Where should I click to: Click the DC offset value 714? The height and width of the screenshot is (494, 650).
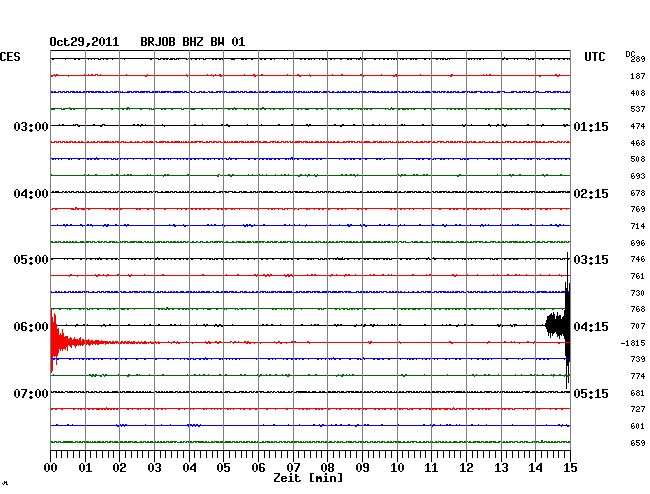(x=638, y=226)
